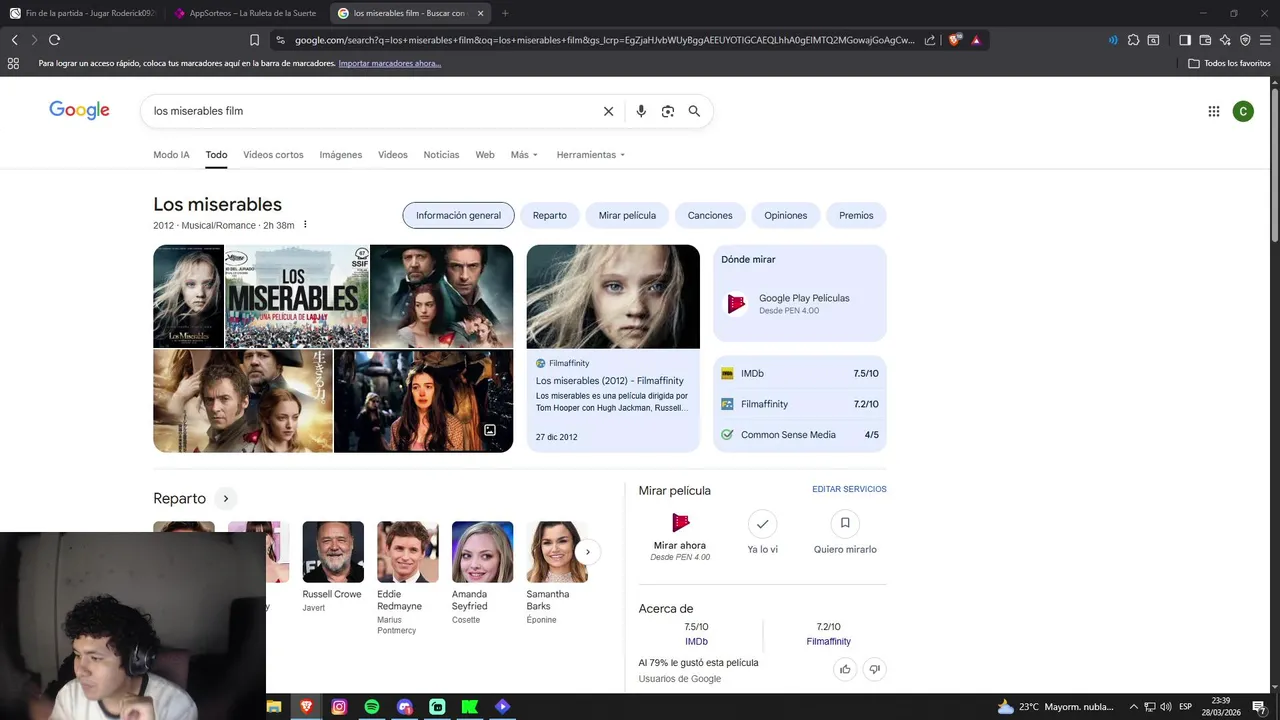Clear the search box with the X icon

608,111
